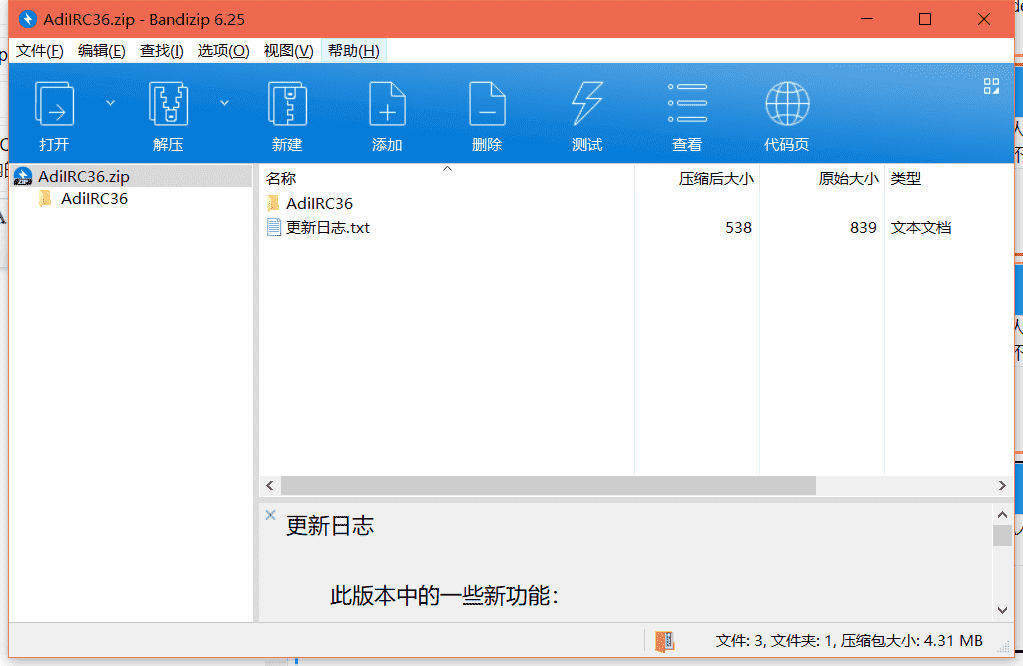Viewport: 1023px width, 666px height.
Task: Click the Test (测试) lightning icon
Action: pyautogui.click(x=587, y=104)
